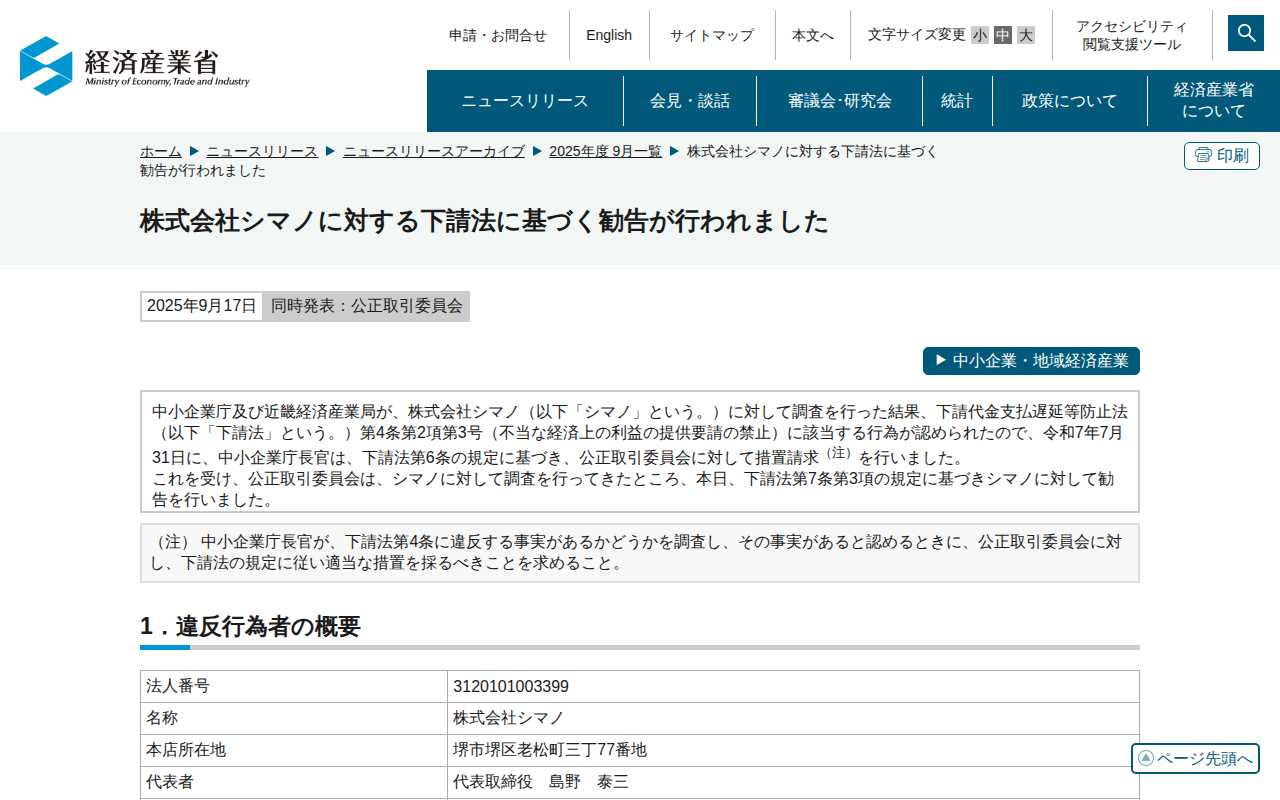Open the 会見・談話 menu

690,101
